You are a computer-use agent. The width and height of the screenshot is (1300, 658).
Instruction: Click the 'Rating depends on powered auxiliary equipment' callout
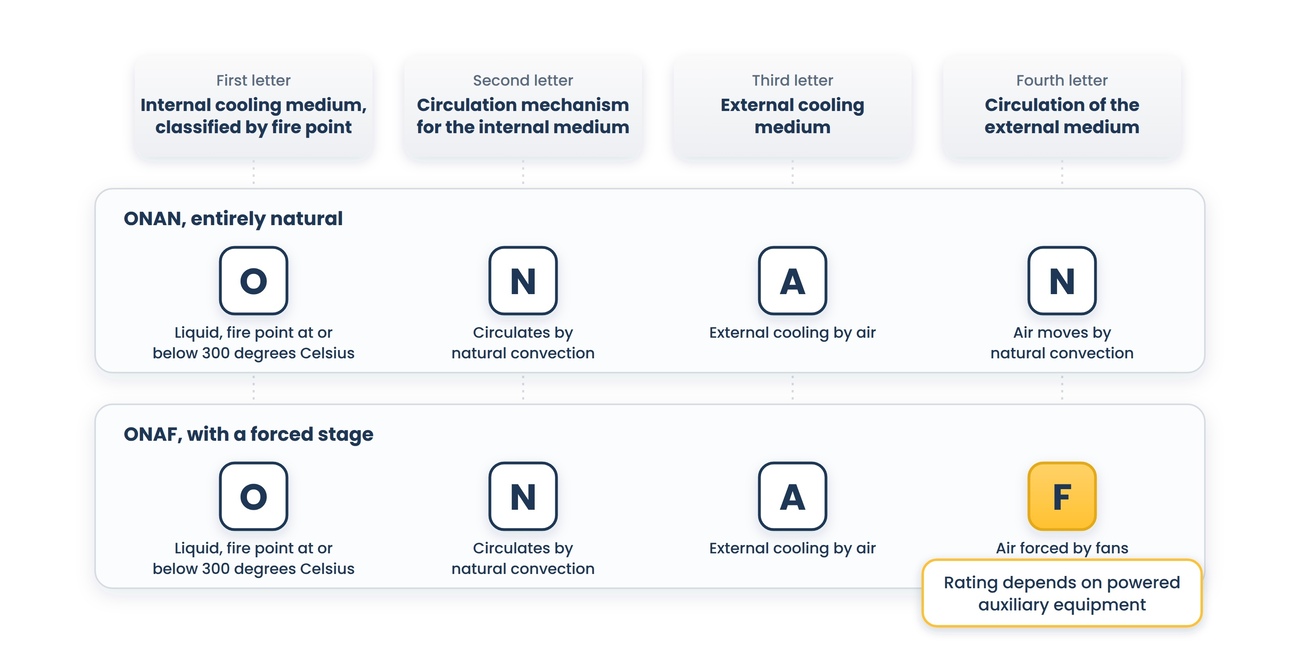point(1062,593)
